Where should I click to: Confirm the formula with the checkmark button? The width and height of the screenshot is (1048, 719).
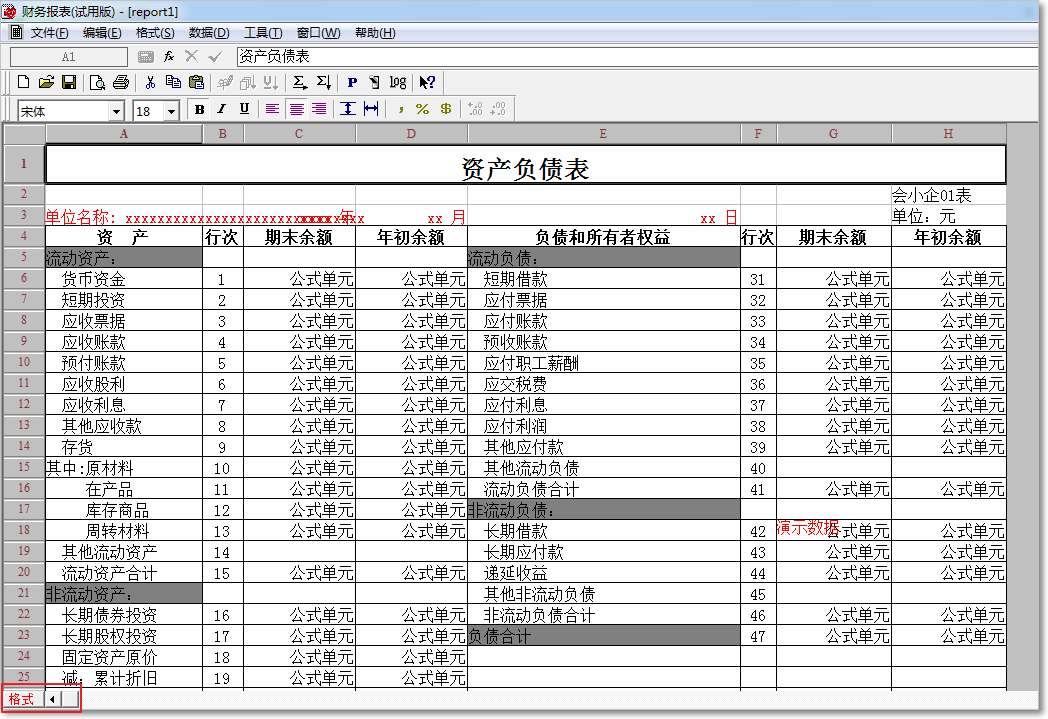pyautogui.click(x=213, y=57)
